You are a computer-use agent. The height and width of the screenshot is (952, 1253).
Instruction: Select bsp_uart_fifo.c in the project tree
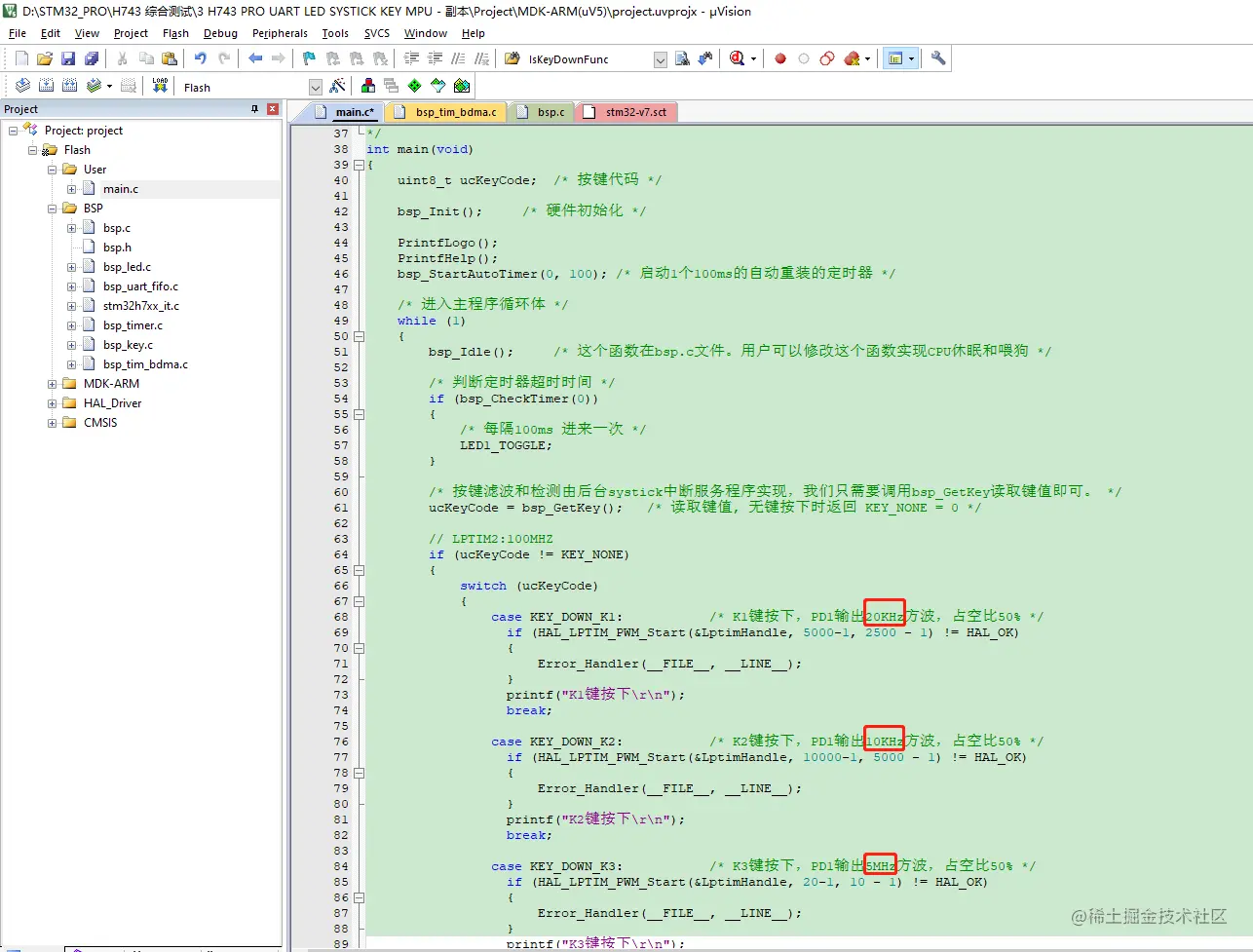[x=140, y=286]
